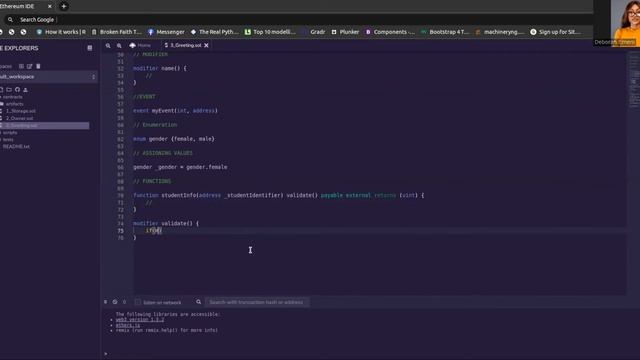Toggle the terminal panel collapse icon

105,302
